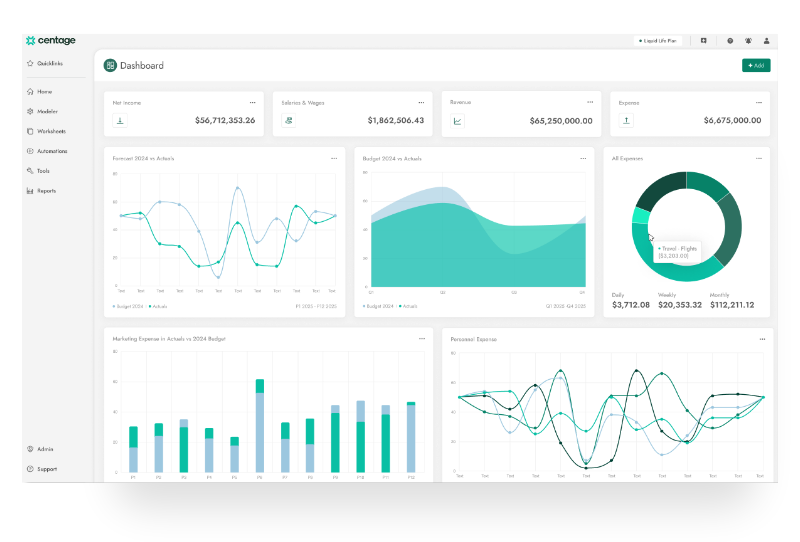Click the Travel - Flights tooltip
Viewport: 800px width, 542px height.
pos(677,252)
